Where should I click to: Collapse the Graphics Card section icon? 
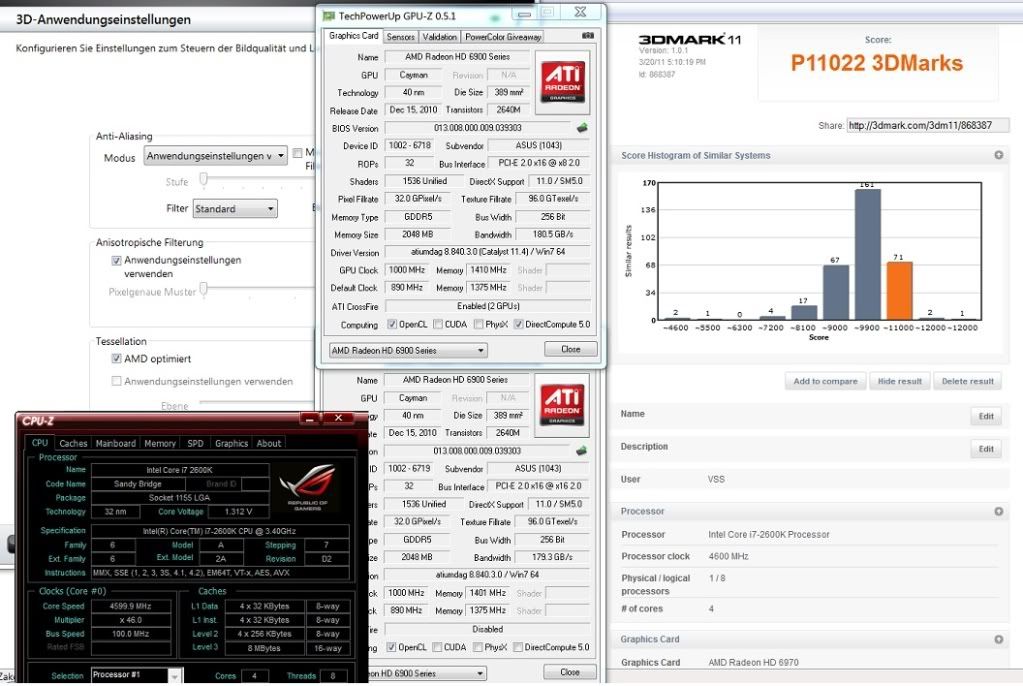click(998, 640)
